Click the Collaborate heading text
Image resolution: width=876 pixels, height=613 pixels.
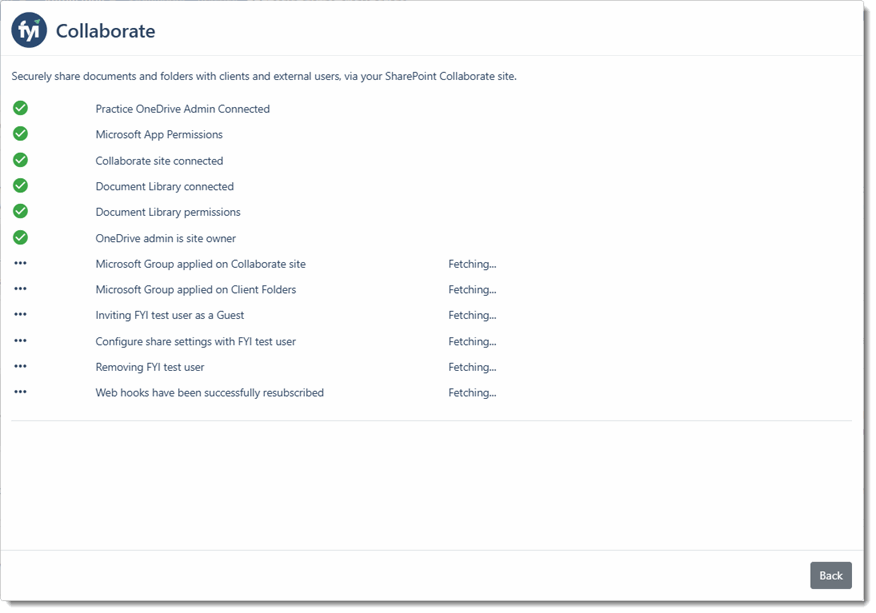106,31
